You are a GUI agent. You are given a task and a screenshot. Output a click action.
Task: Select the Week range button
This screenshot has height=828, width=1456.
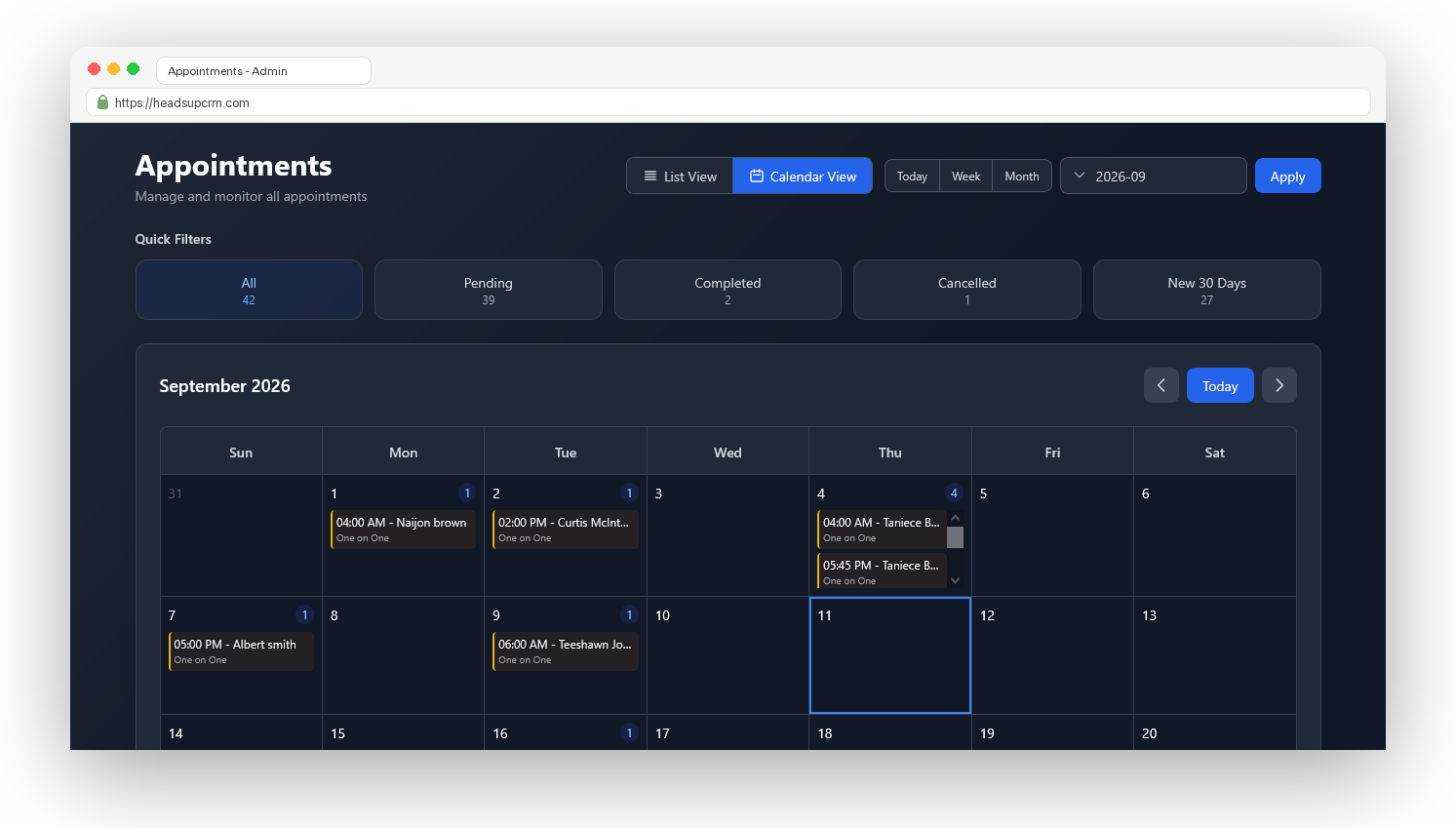click(x=966, y=177)
